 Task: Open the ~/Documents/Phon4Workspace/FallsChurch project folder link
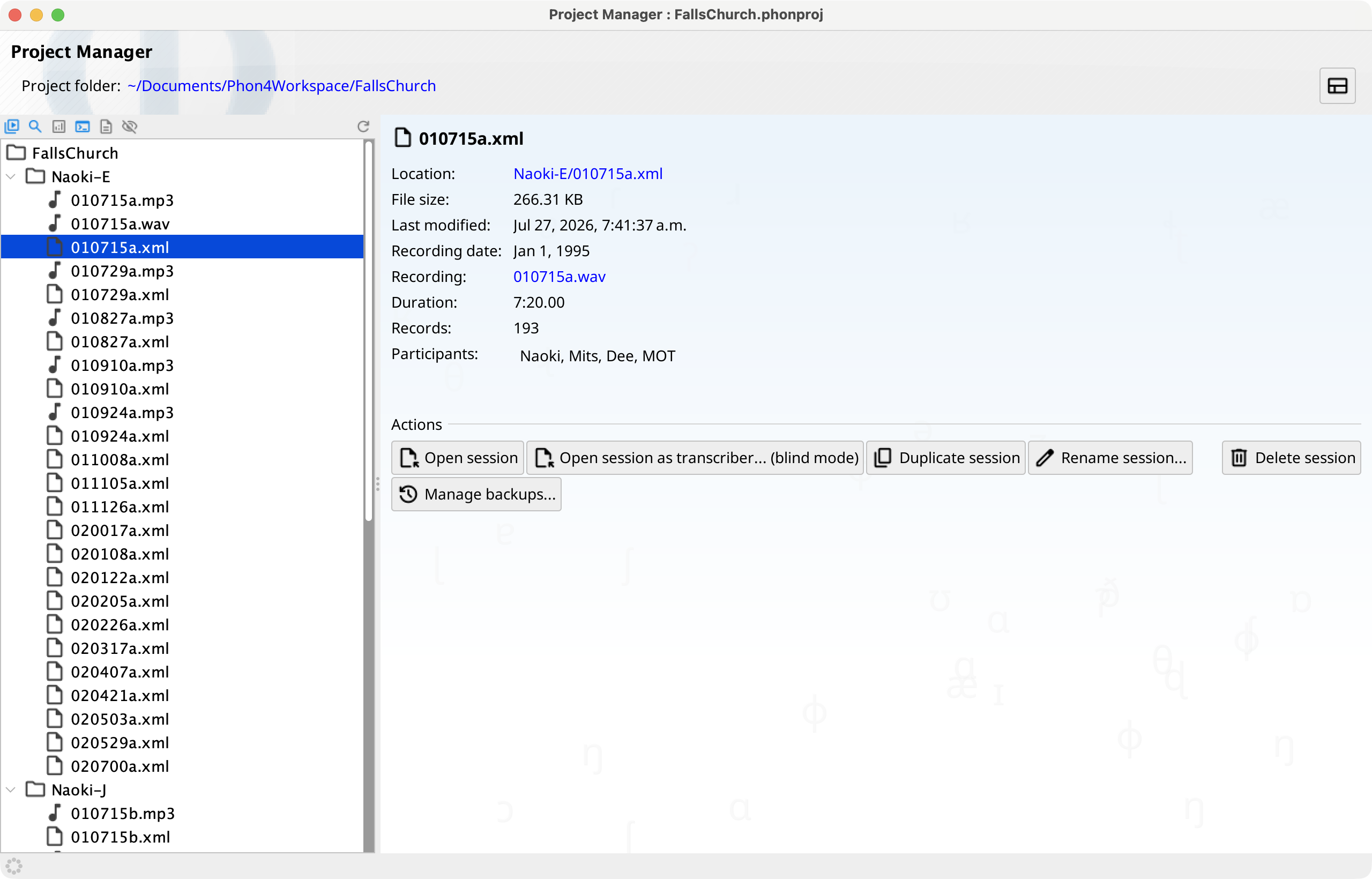point(281,86)
